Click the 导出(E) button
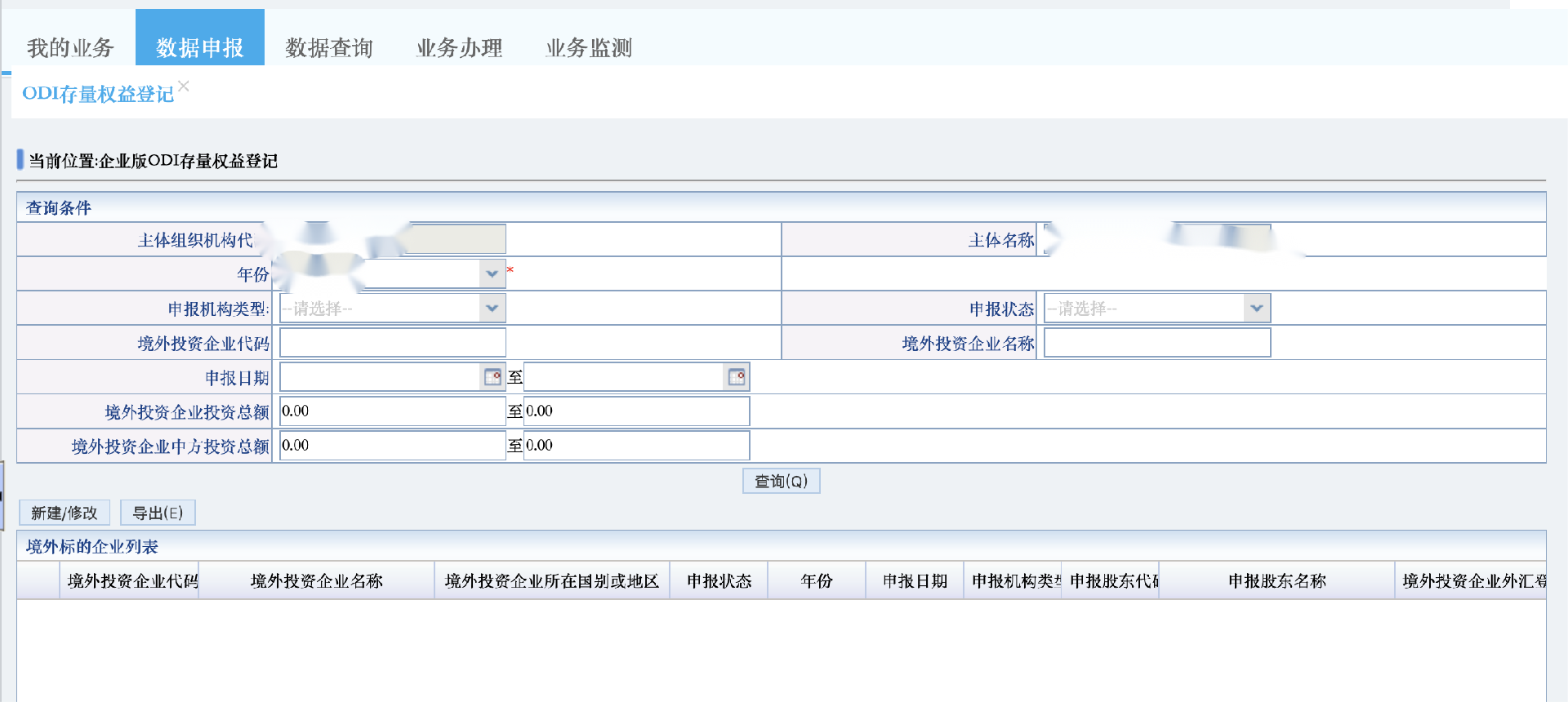The image size is (1568, 702). [158, 513]
